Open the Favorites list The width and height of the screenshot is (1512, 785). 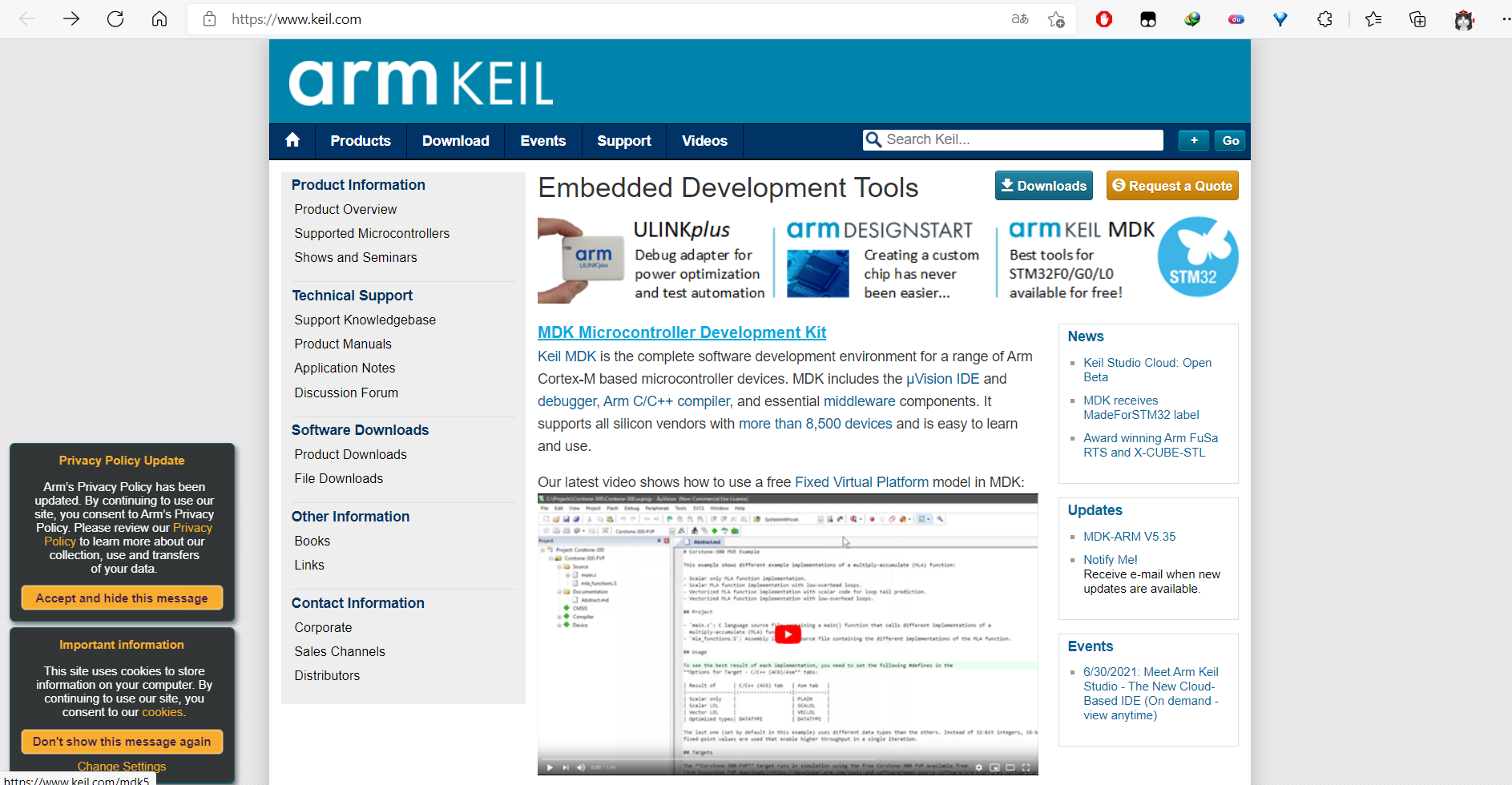click(1373, 19)
